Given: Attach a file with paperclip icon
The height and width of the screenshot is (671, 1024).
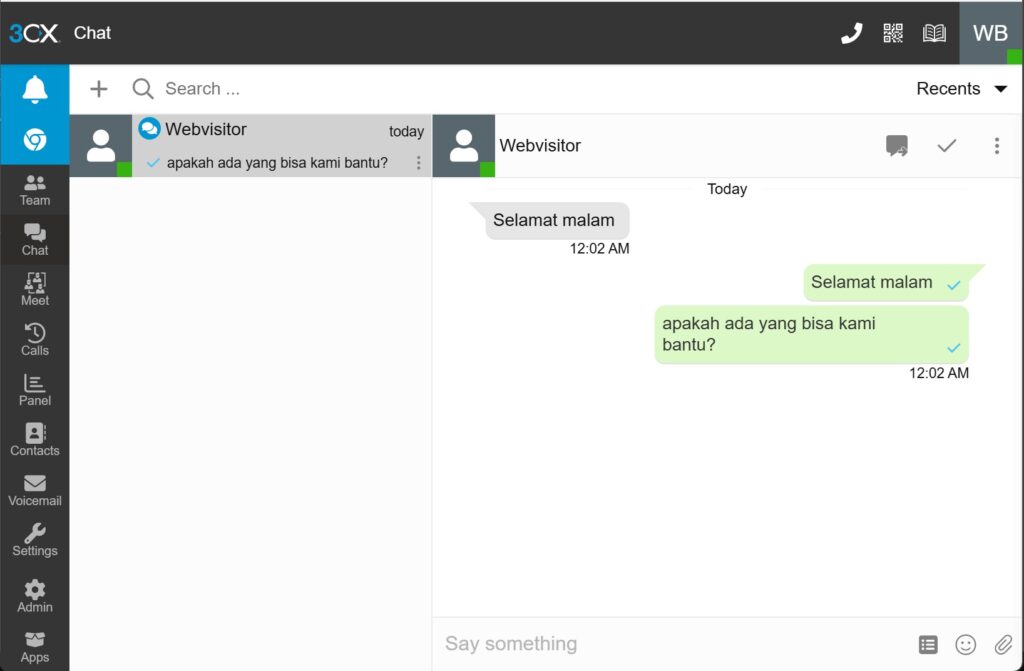Looking at the screenshot, I should 1003,645.
